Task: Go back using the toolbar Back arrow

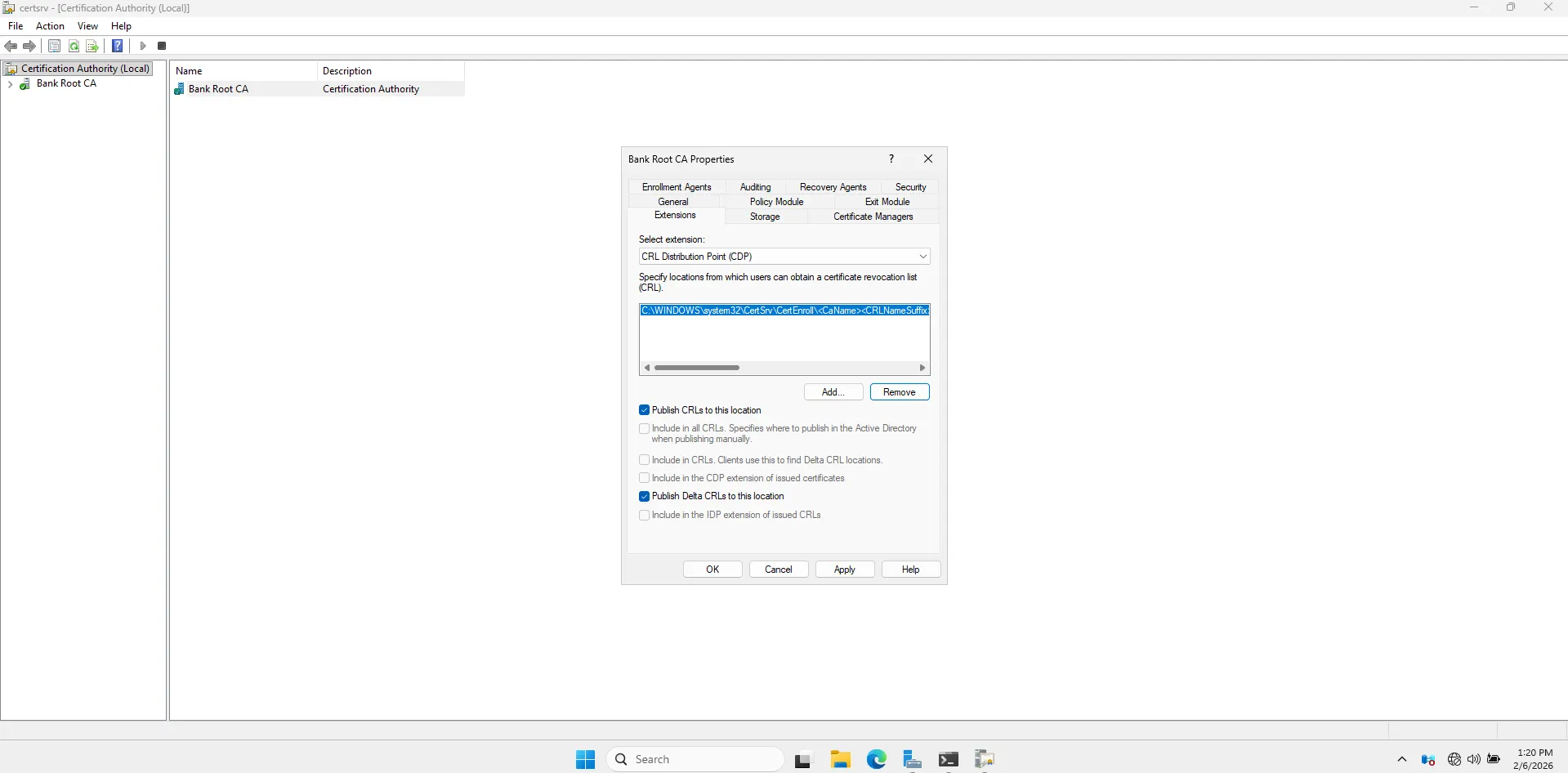Action: click(x=11, y=46)
